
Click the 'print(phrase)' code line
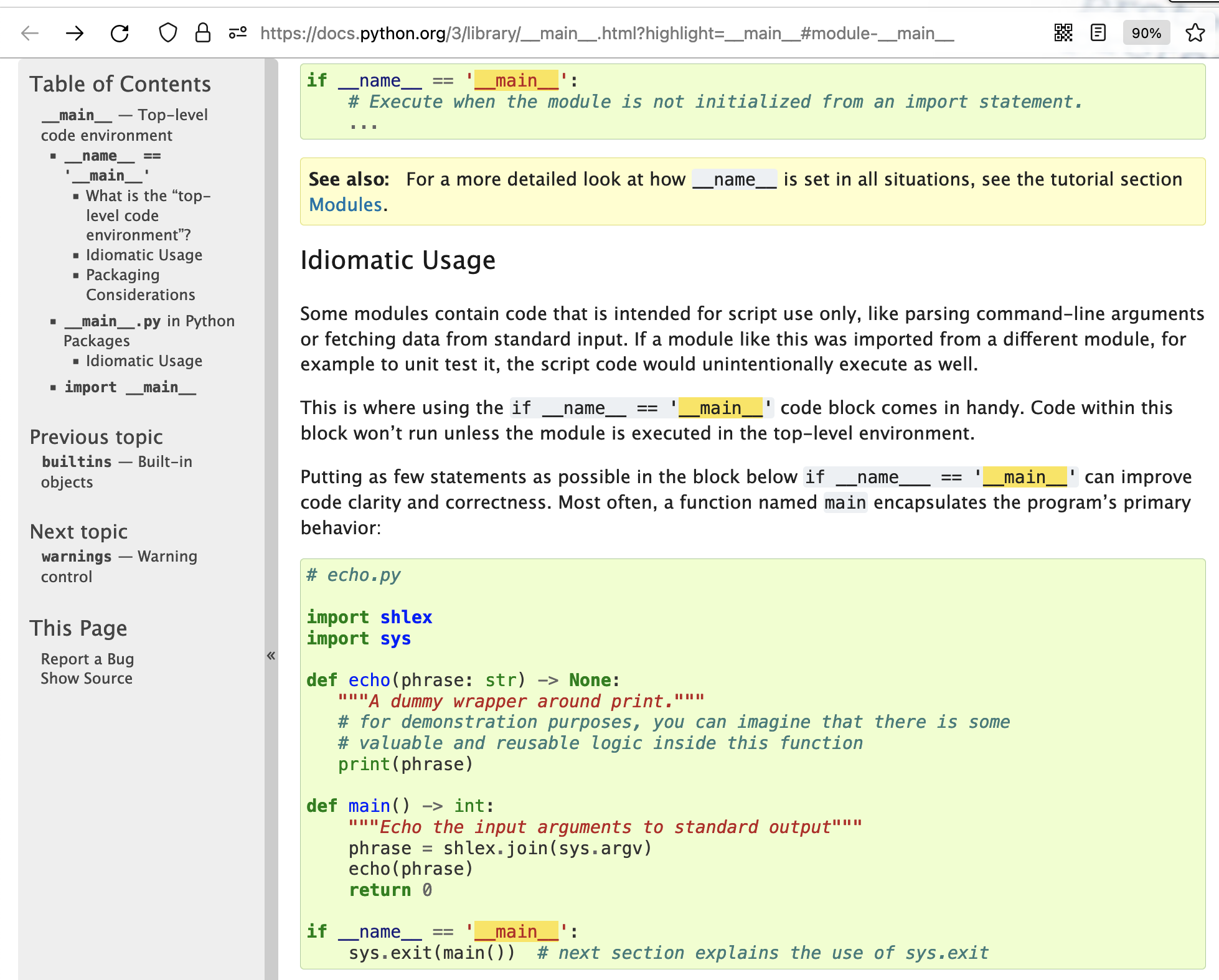pyautogui.click(x=405, y=764)
